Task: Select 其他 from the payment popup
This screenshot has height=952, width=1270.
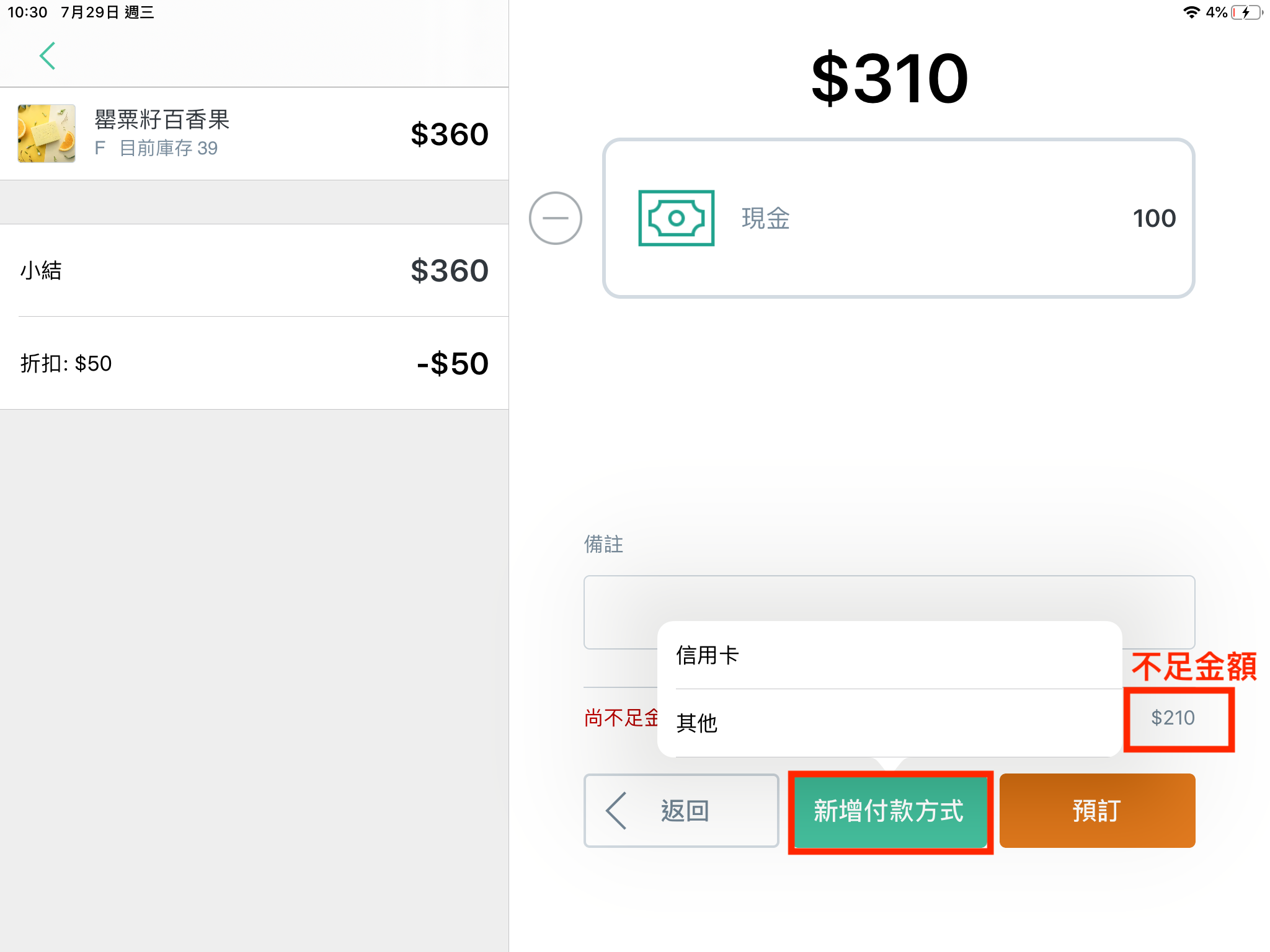Action: [889, 723]
